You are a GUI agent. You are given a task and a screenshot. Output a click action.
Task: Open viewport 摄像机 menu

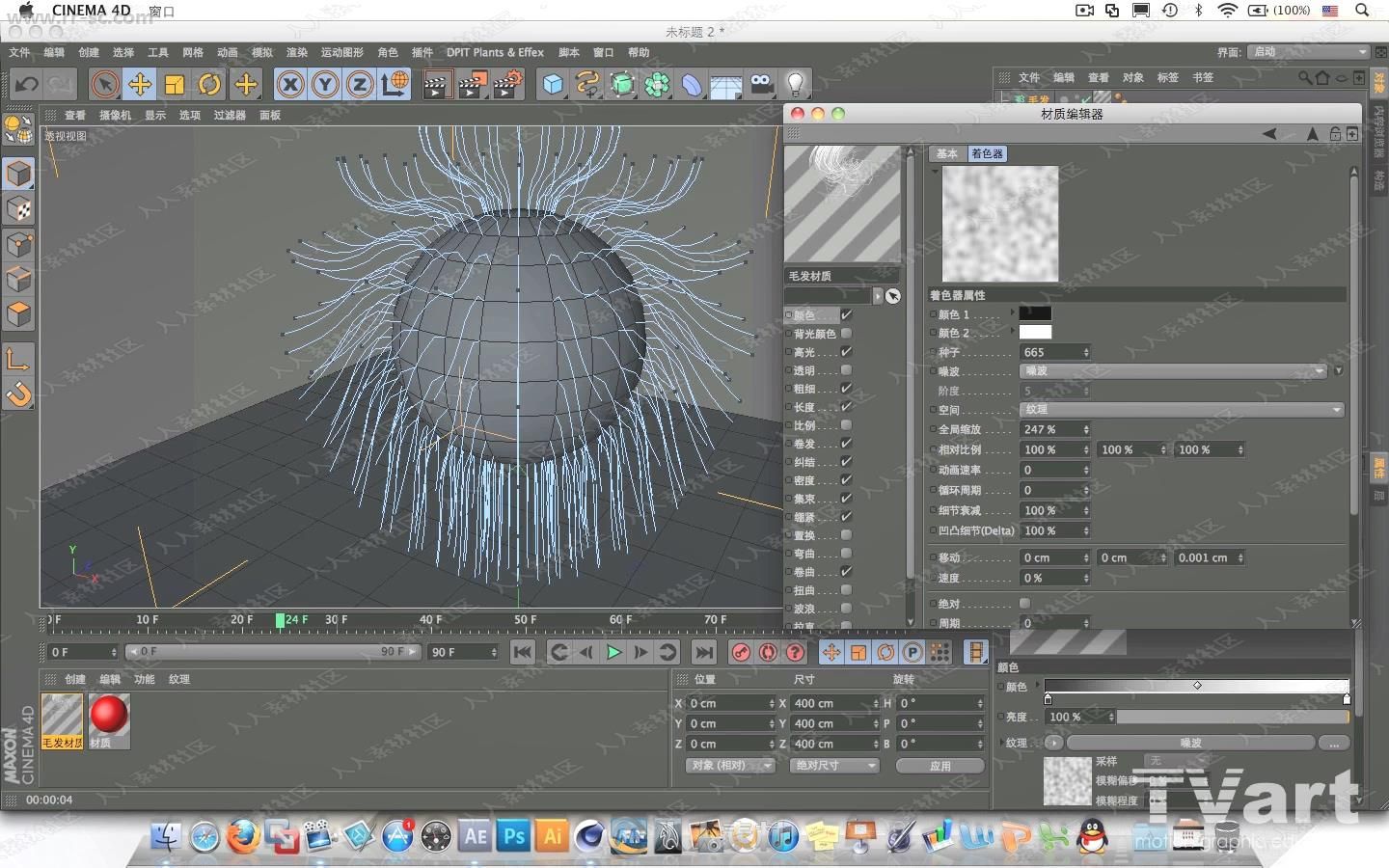(115, 116)
